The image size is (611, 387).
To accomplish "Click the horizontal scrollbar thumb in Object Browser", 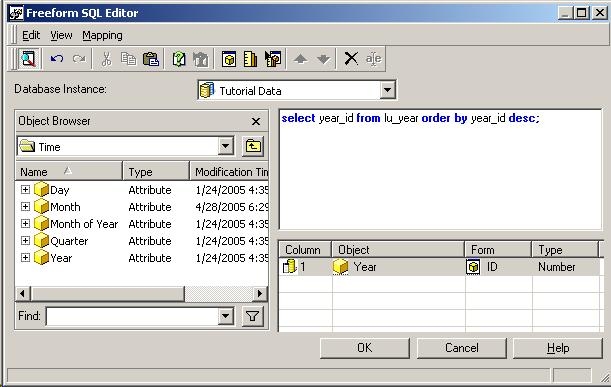I will (x=107, y=293).
